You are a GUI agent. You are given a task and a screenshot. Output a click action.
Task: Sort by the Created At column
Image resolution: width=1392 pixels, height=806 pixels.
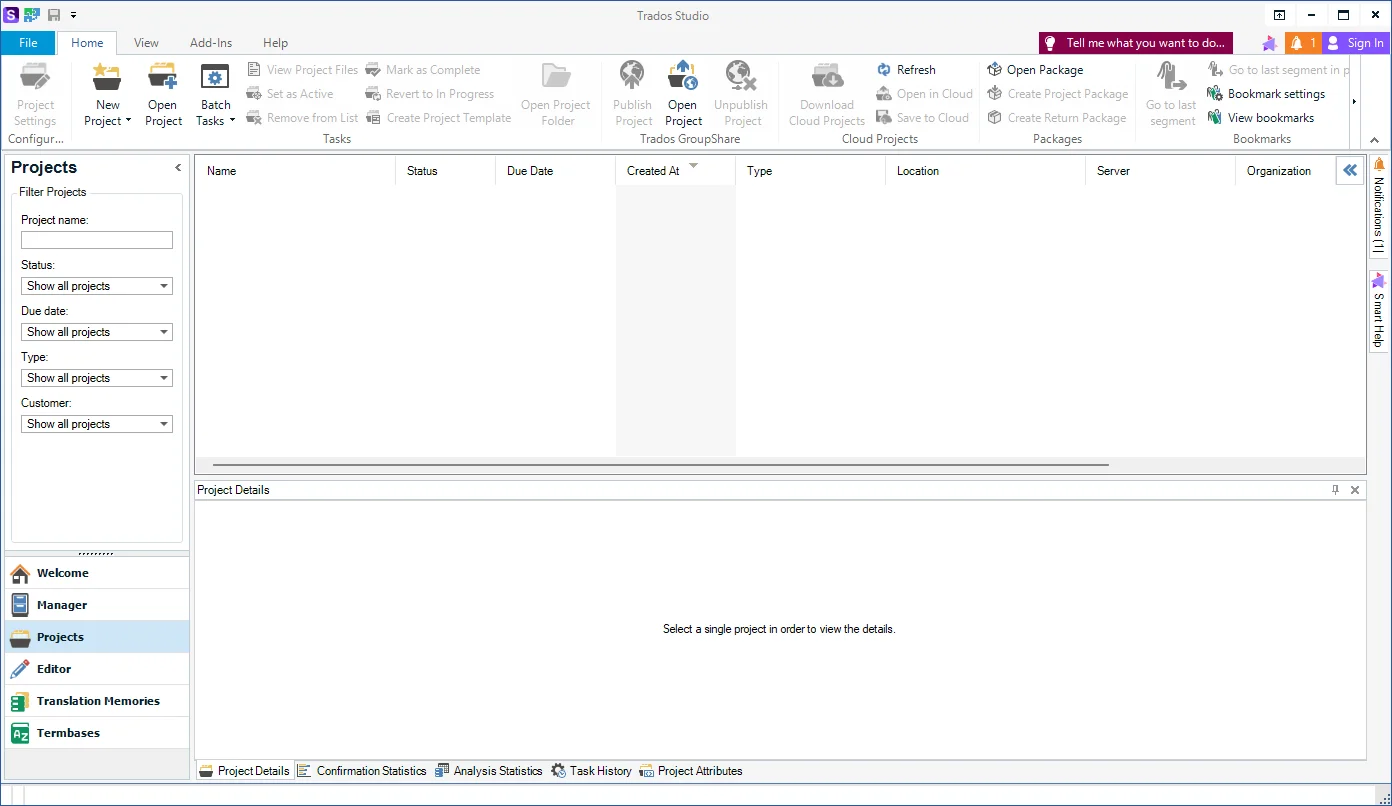tap(675, 171)
